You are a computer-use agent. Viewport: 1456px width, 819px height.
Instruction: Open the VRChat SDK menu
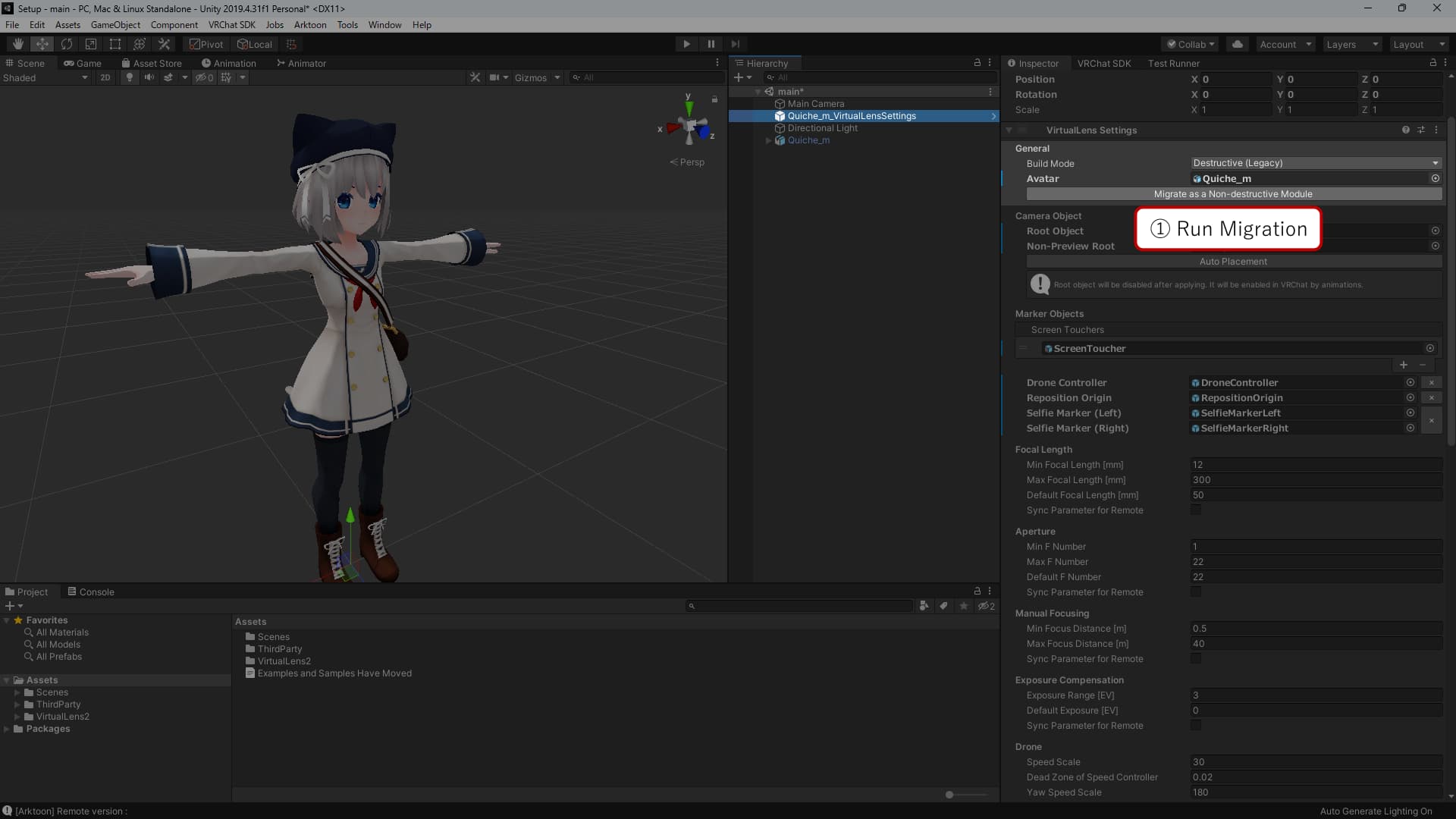pyautogui.click(x=232, y=25)
